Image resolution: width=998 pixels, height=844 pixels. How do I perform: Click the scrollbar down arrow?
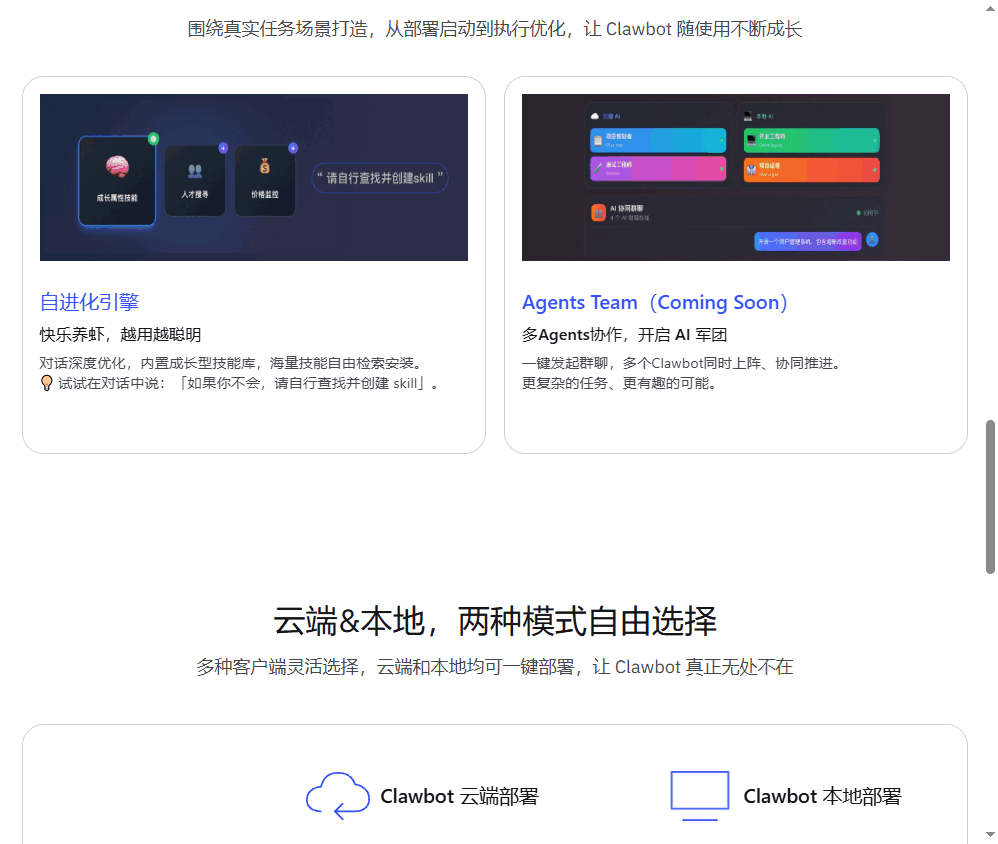(990, 834)
